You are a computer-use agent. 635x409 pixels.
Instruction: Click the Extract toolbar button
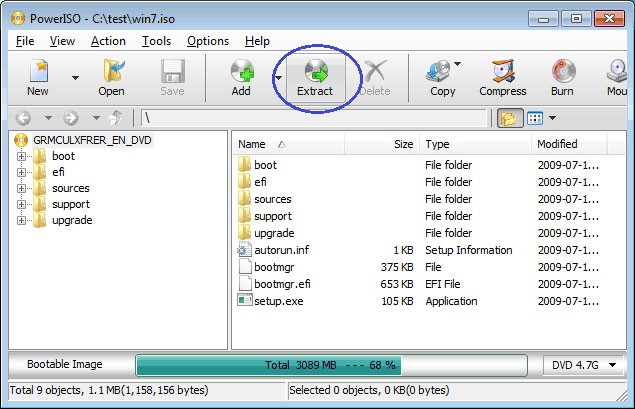click(x=315, y=78)
